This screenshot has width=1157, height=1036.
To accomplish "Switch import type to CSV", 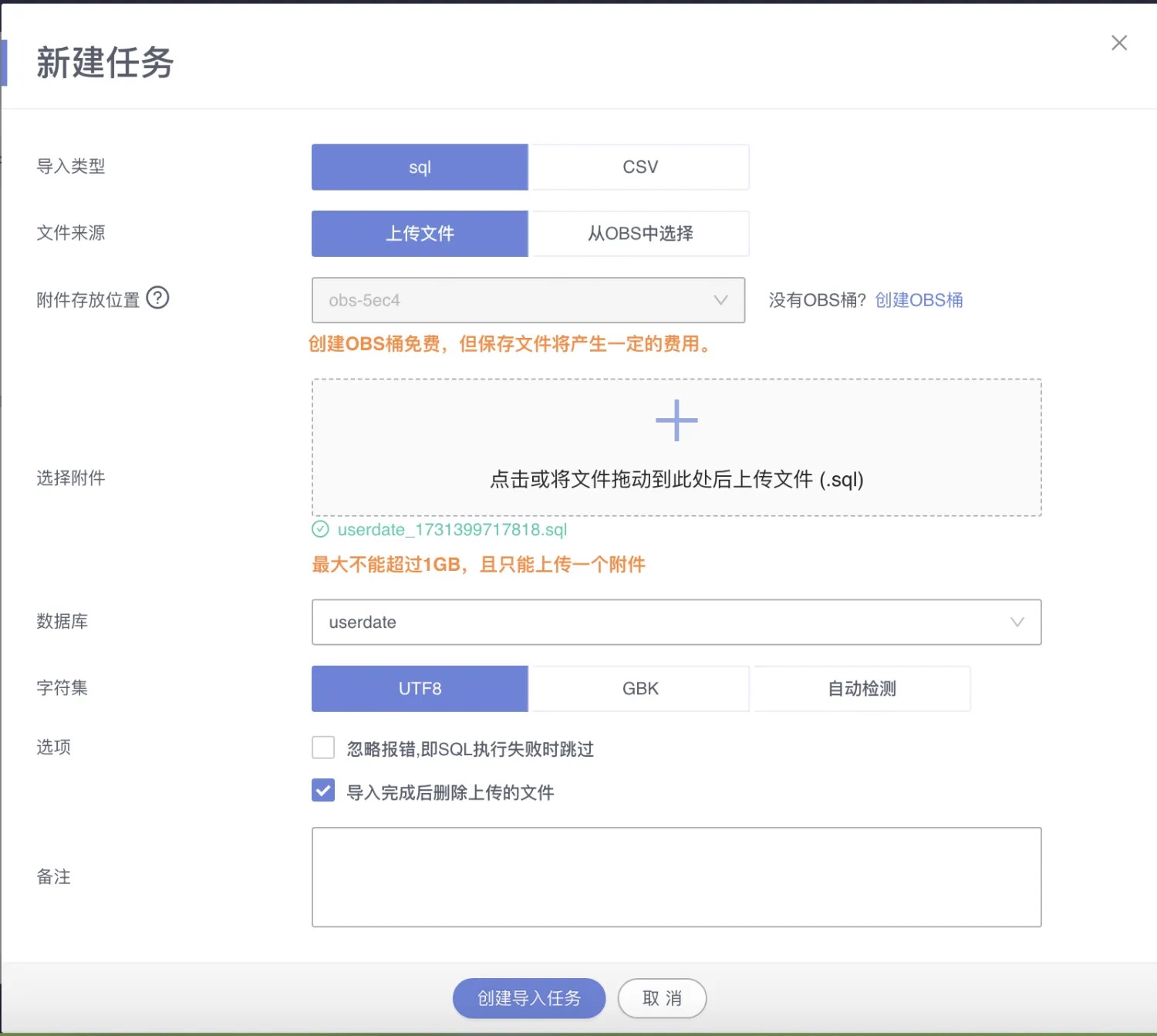I will point(640,167).
